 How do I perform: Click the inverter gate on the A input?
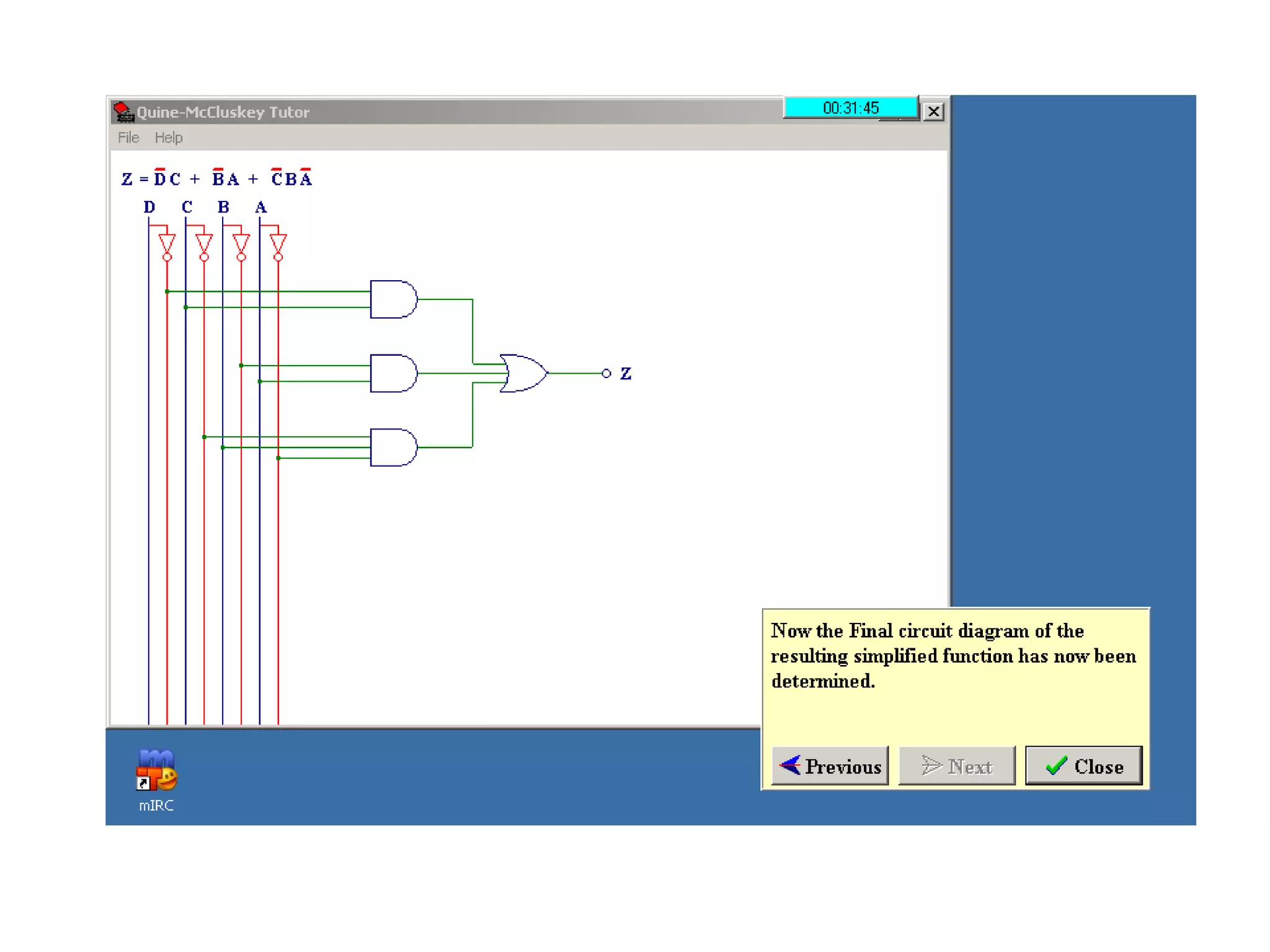pyautogui.click(x=278, y=244)
